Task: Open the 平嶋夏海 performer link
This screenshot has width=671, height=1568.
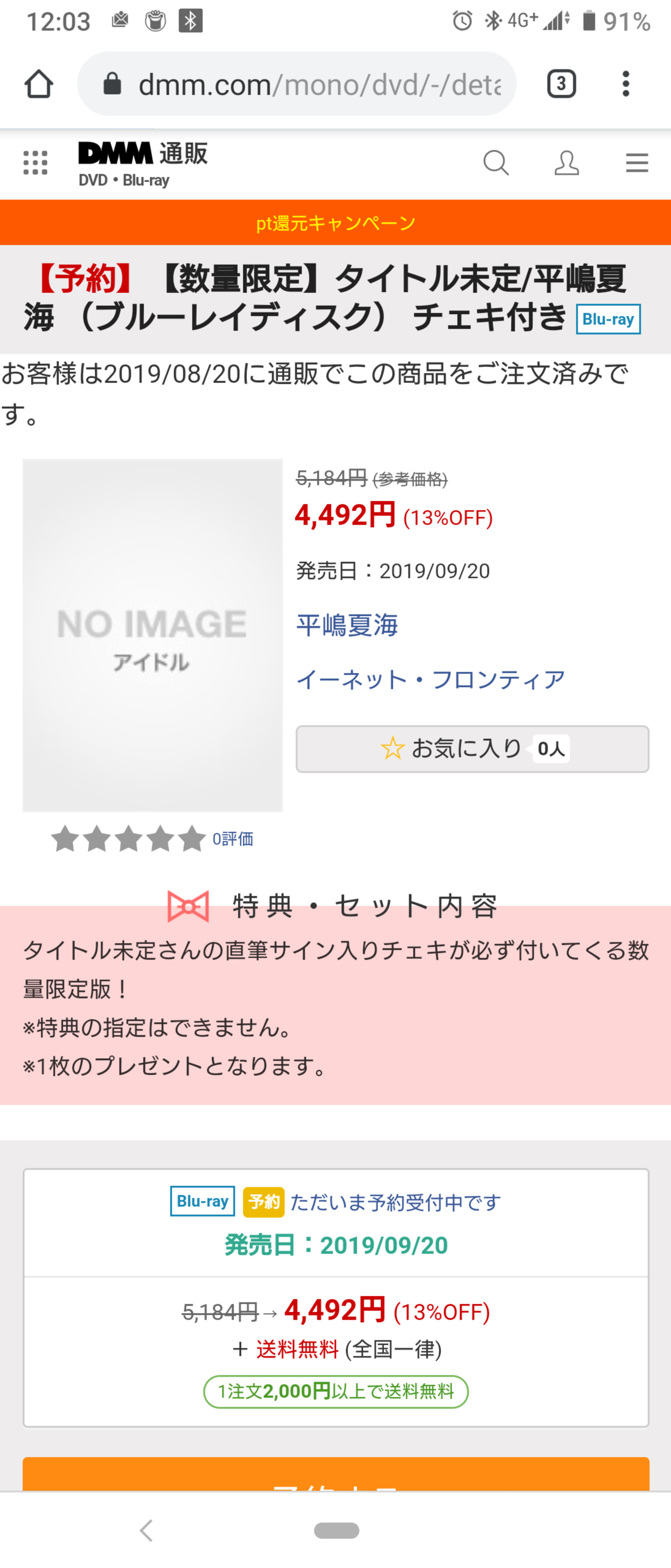Action: pyautogui.click(x=347, y=625)
